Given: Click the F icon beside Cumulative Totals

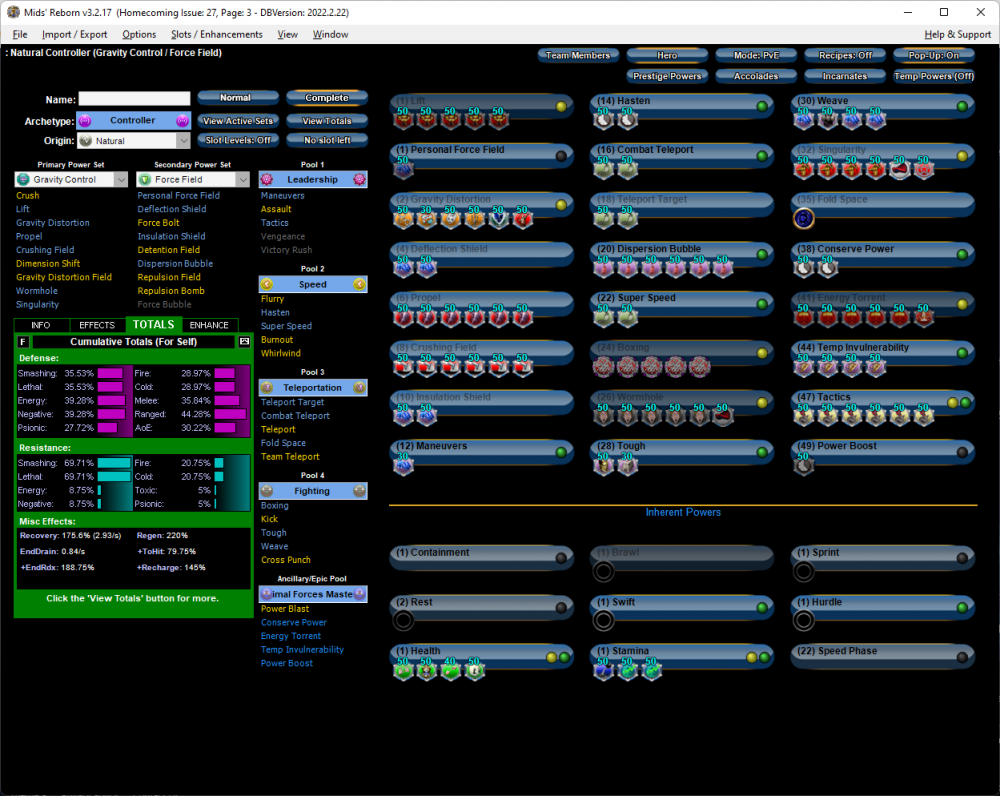Looking at the screenshot, I should coord(24,342).
